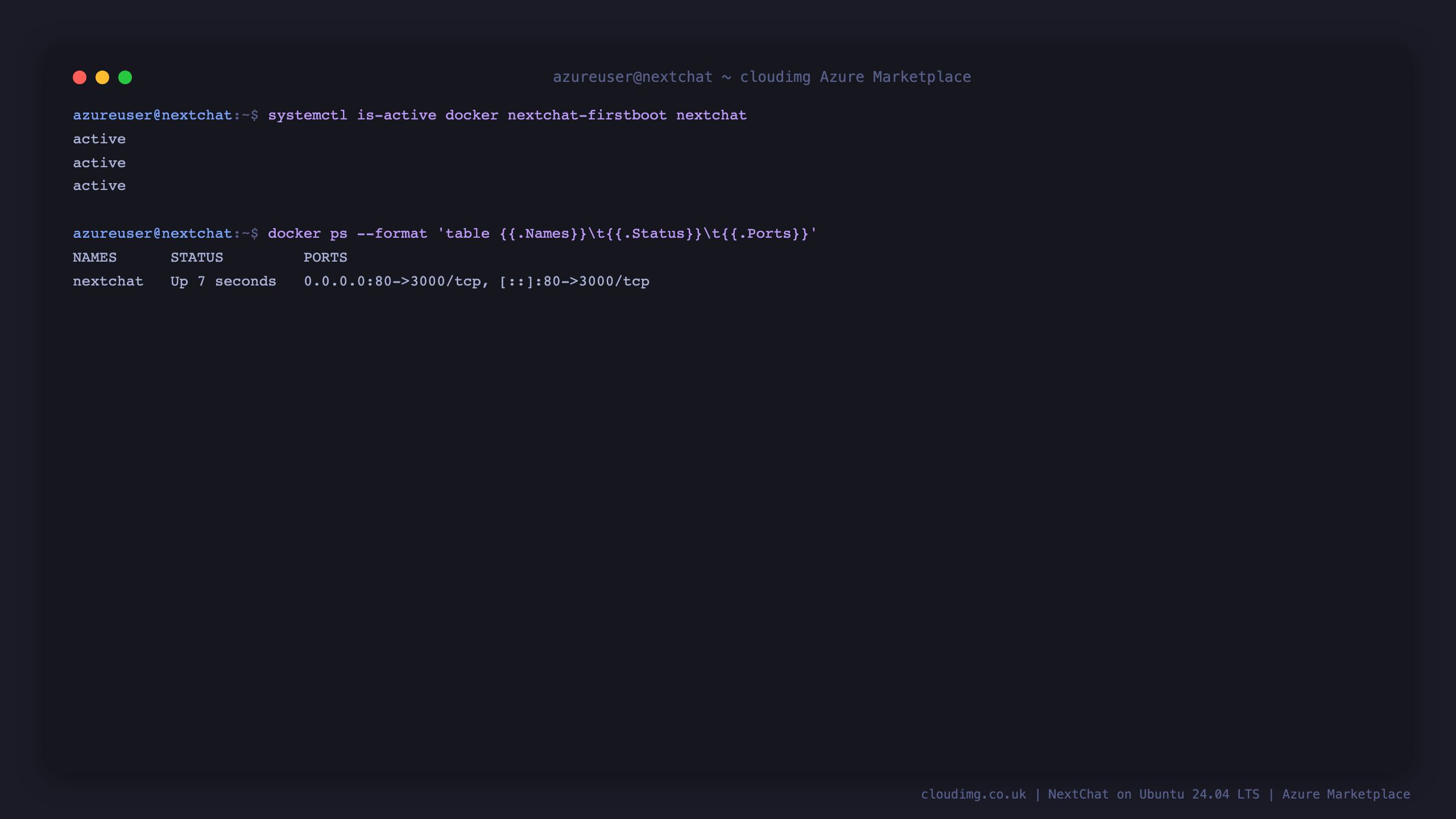
Task: Click the 'docker ps --format' command text
Action: 348,233
